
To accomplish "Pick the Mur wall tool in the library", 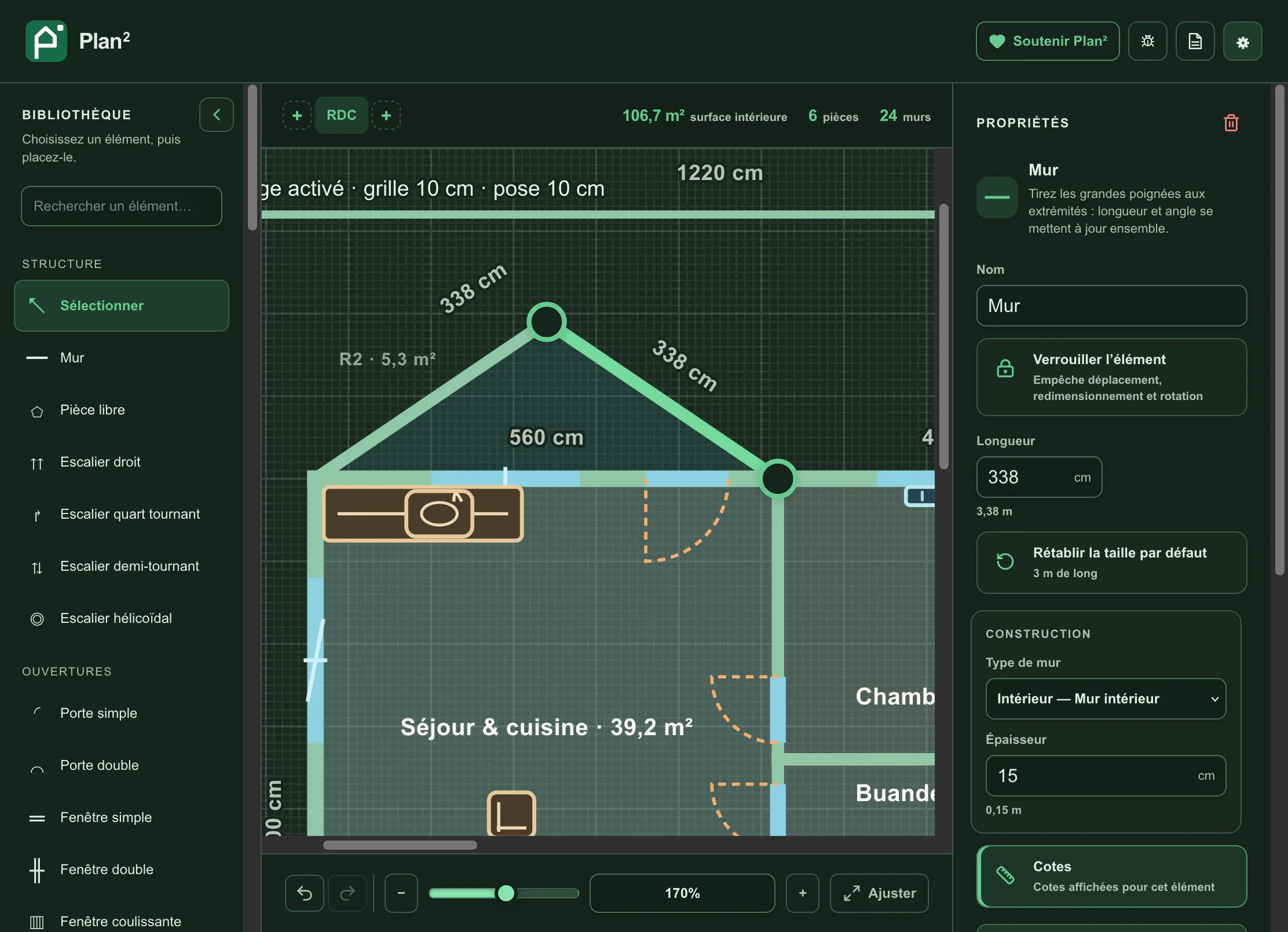I will click(x=122, y=358).
